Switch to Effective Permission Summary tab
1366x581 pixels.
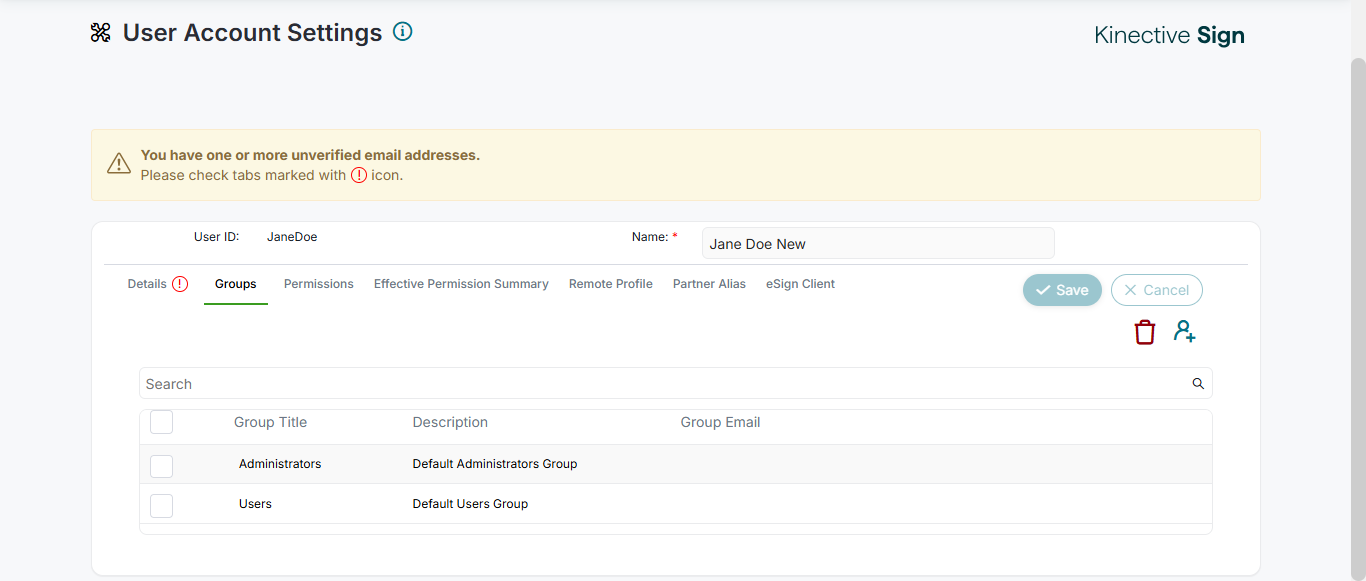coord(461,284)
